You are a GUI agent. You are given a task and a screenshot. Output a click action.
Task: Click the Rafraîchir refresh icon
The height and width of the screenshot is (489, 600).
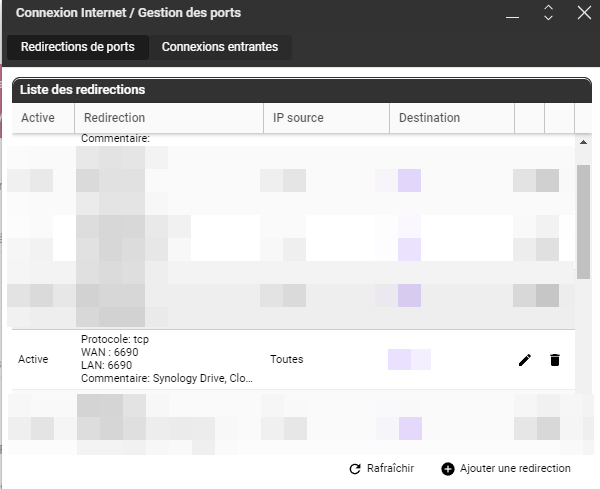[354, 469]
